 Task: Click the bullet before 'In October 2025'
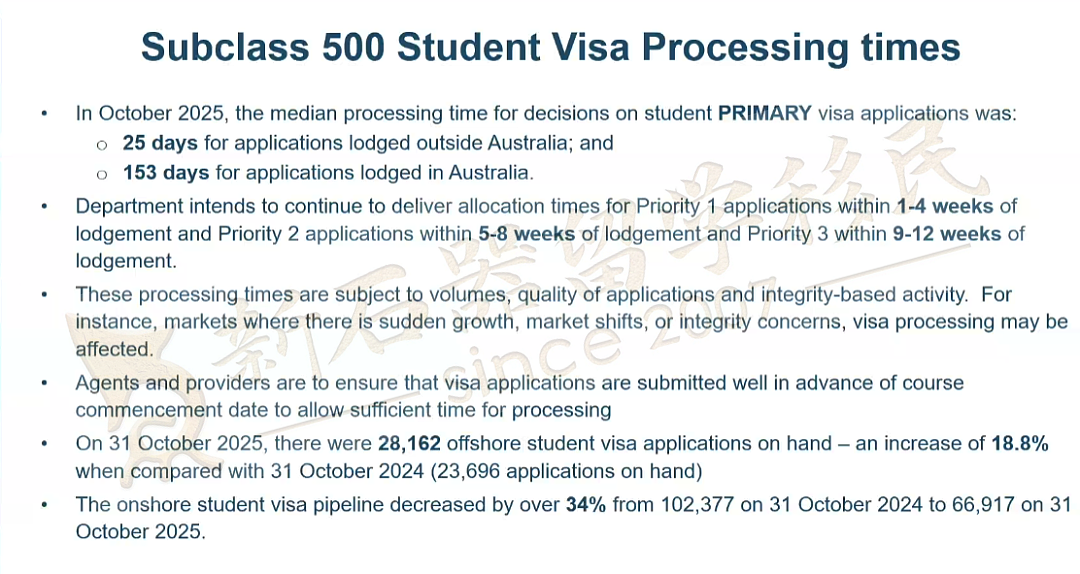(x=45, y=114)
